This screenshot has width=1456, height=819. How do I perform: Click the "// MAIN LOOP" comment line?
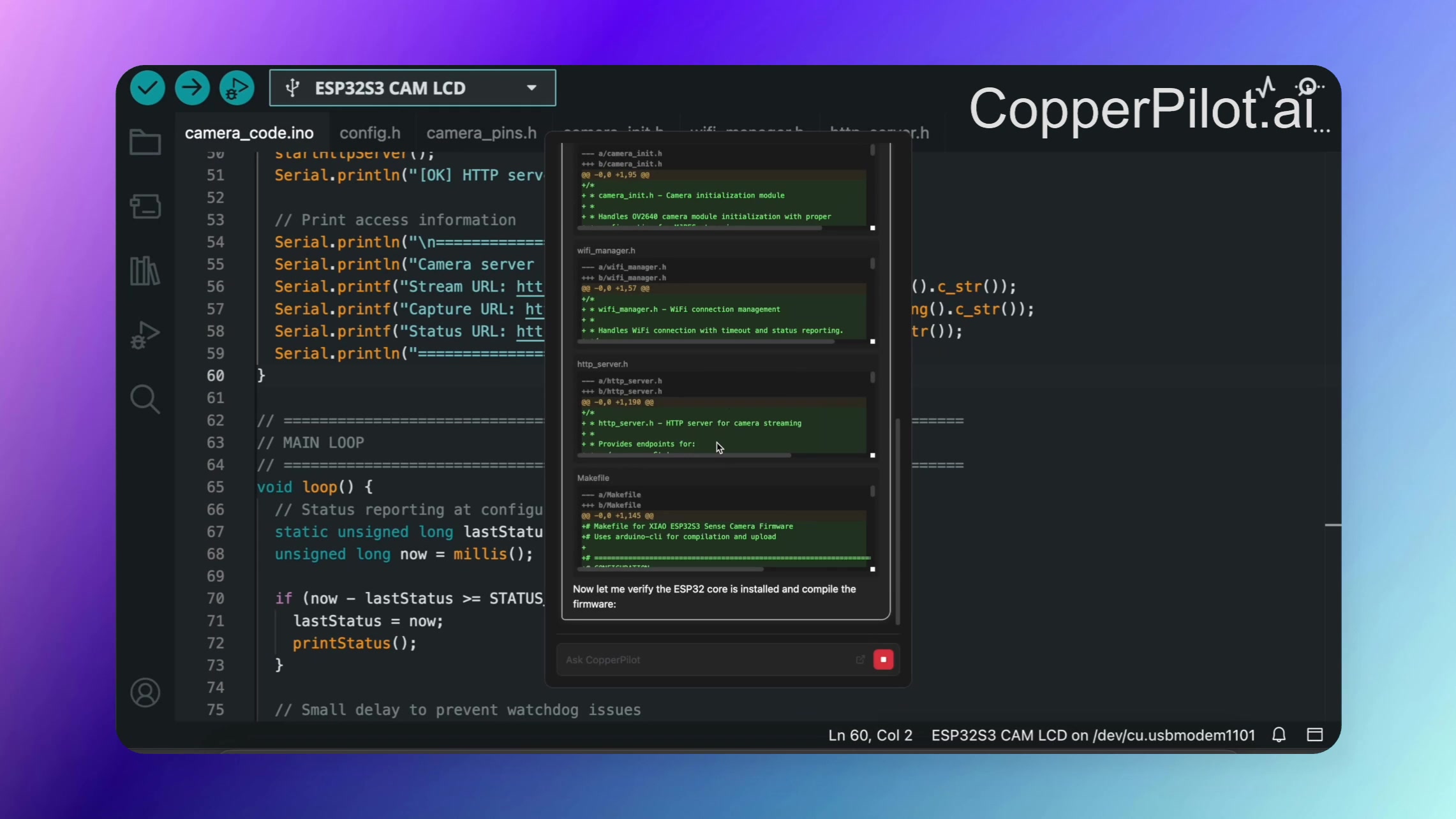point(311,443)
